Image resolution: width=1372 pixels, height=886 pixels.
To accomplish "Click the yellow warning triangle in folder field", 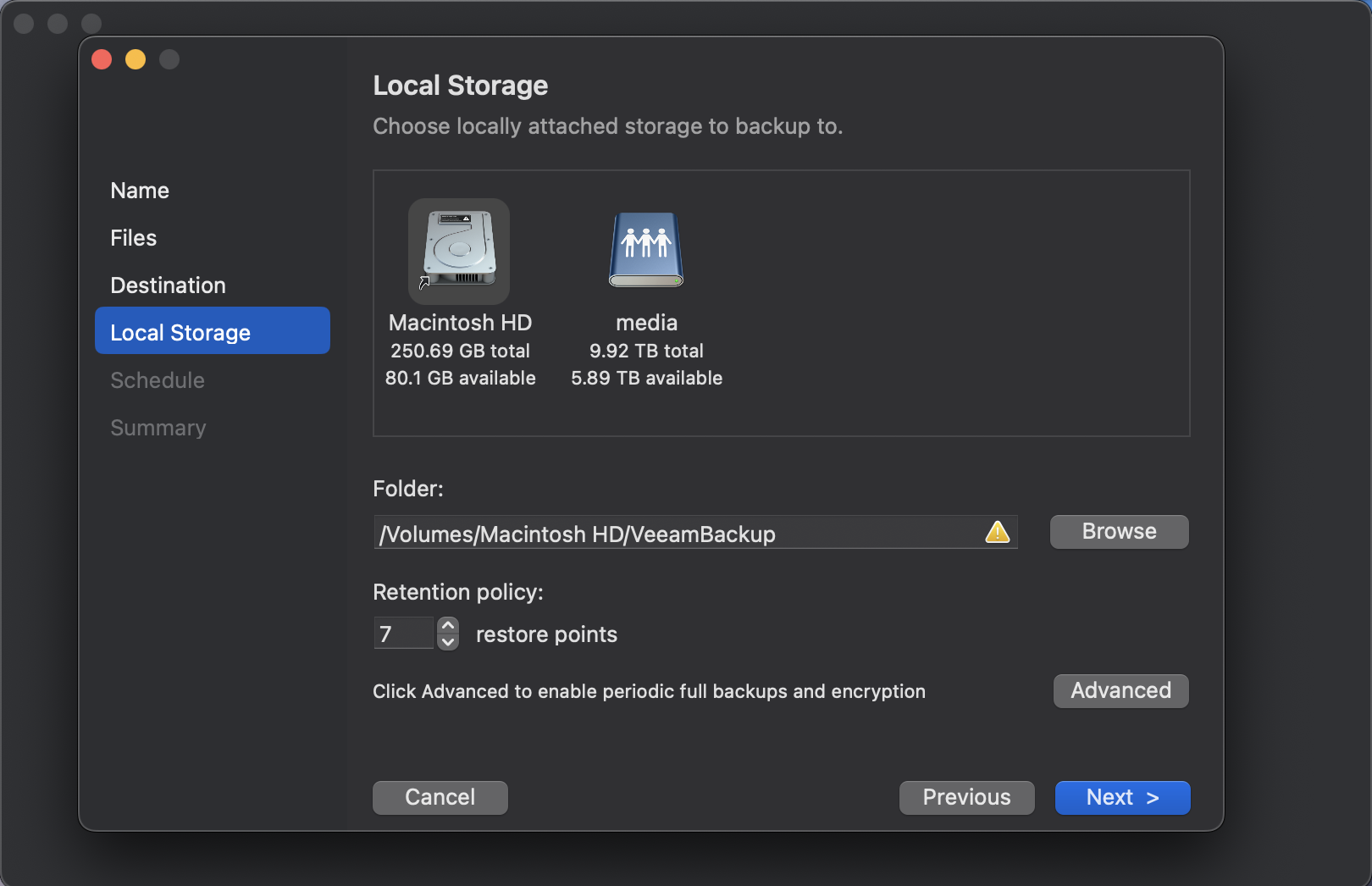I will [998, 532].
